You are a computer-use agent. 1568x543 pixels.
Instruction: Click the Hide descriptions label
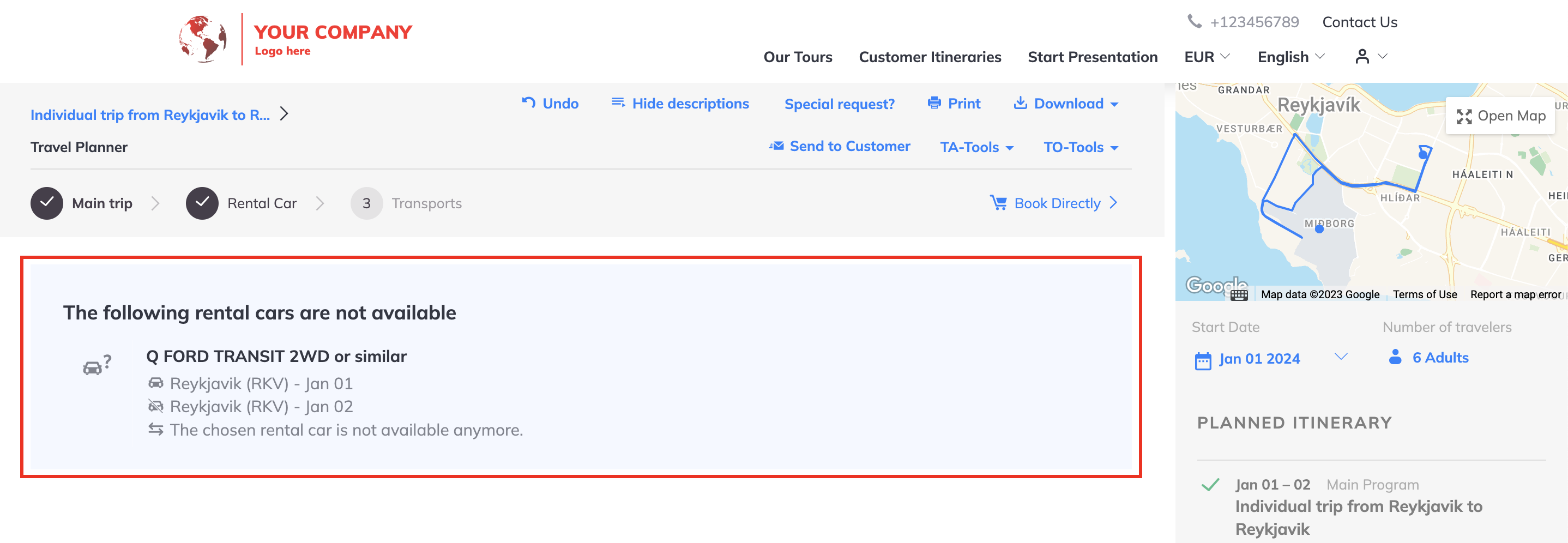pyautogui.click(x=690, y=104)
